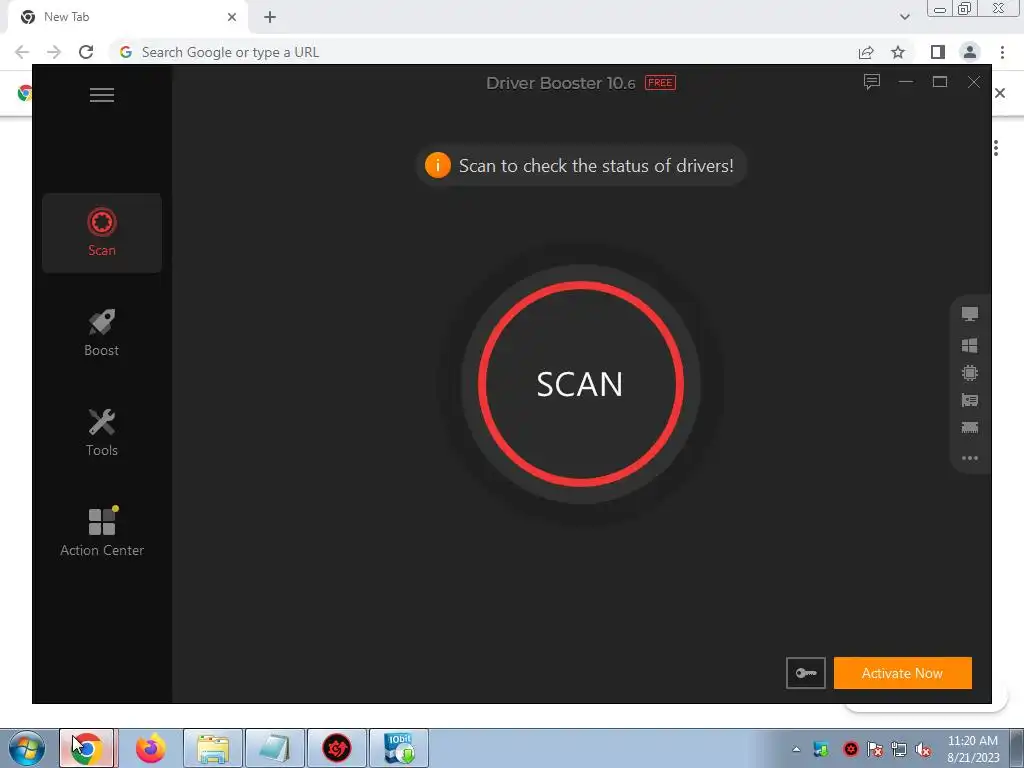Image resolution: width=1024 pixels, height=768 pixels.
Task: Maximize the Driver Booster window
Action: tap(940, 82)
